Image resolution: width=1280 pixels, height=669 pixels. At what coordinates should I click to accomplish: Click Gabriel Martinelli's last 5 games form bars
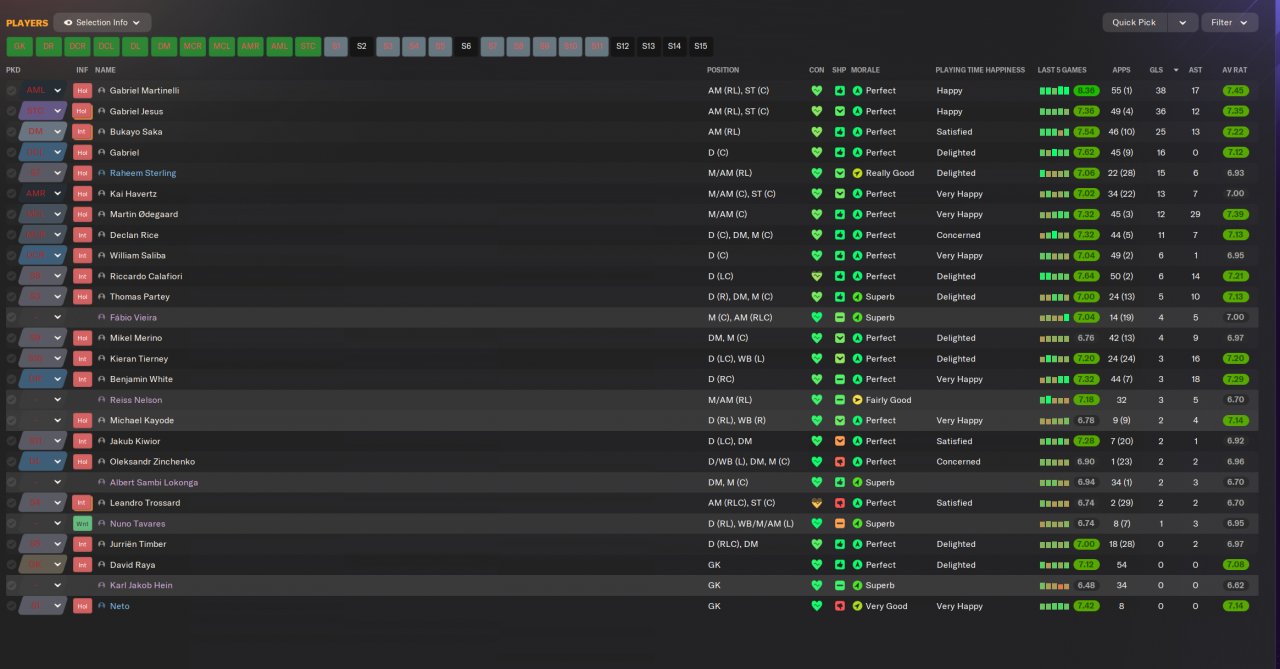pos(1054,91)
